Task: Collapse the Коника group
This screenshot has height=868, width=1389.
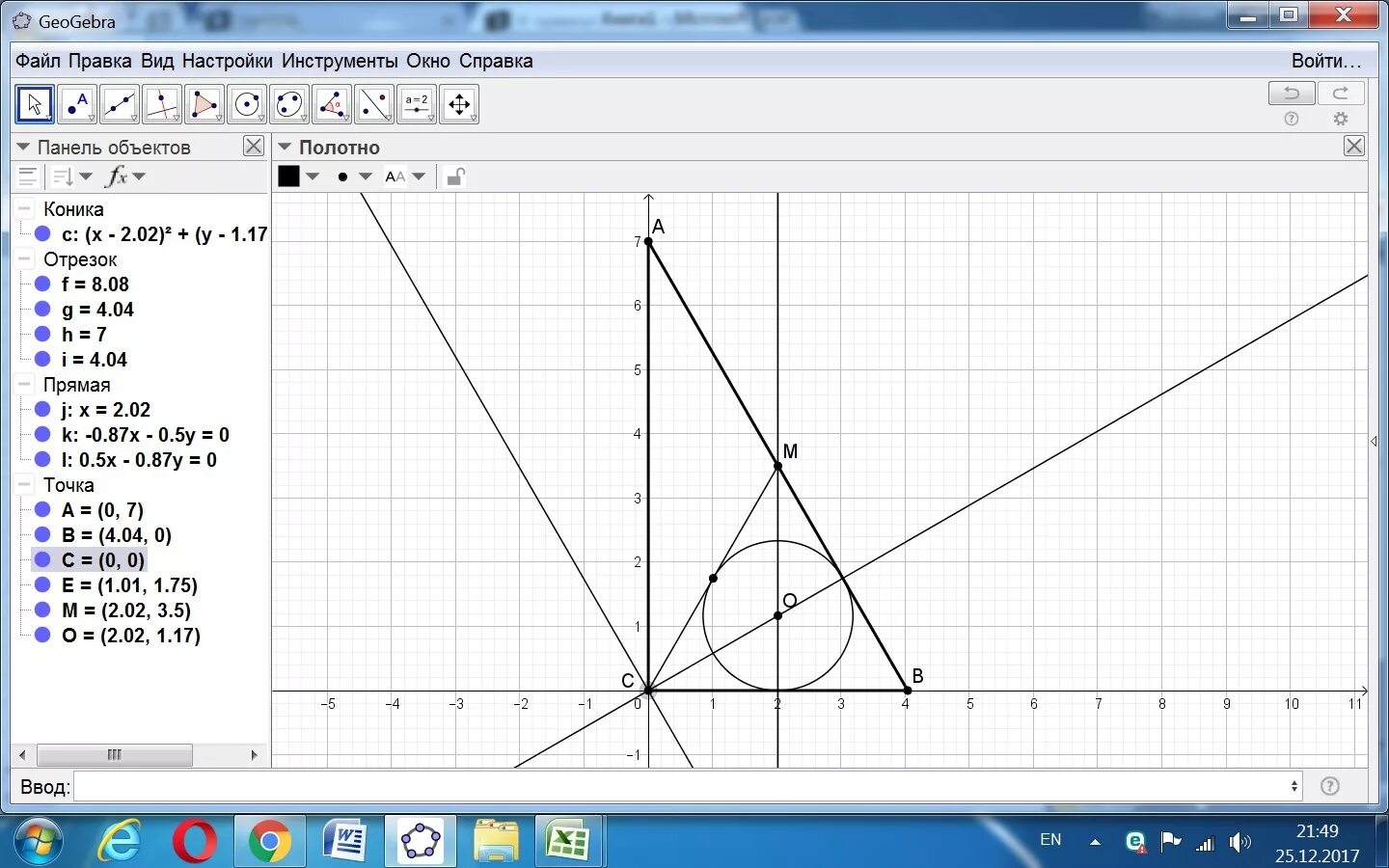Action: 24,208
